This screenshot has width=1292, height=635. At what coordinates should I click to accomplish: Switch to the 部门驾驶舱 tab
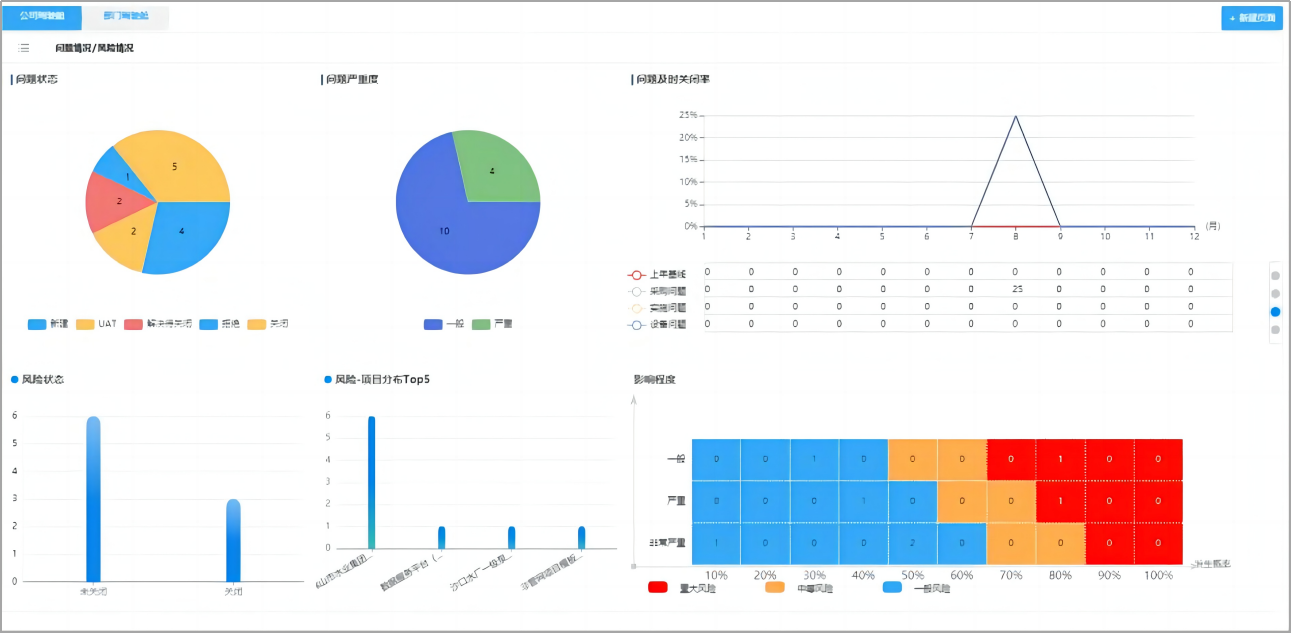[x=126, y=17]
